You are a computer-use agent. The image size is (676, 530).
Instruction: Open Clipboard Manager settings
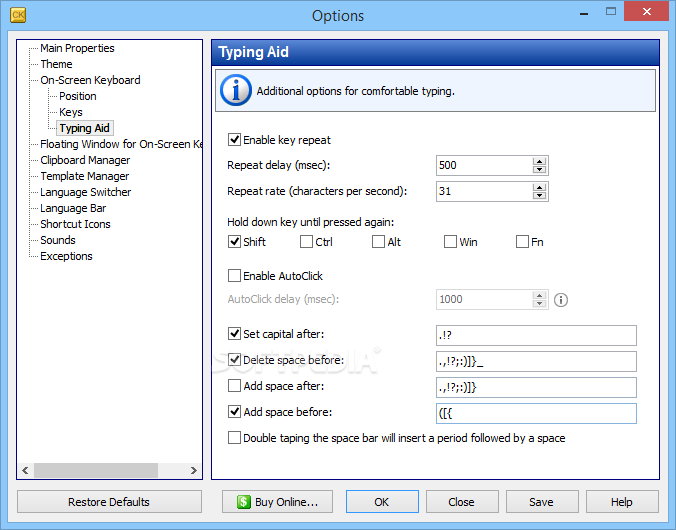[x=85, y=160]
